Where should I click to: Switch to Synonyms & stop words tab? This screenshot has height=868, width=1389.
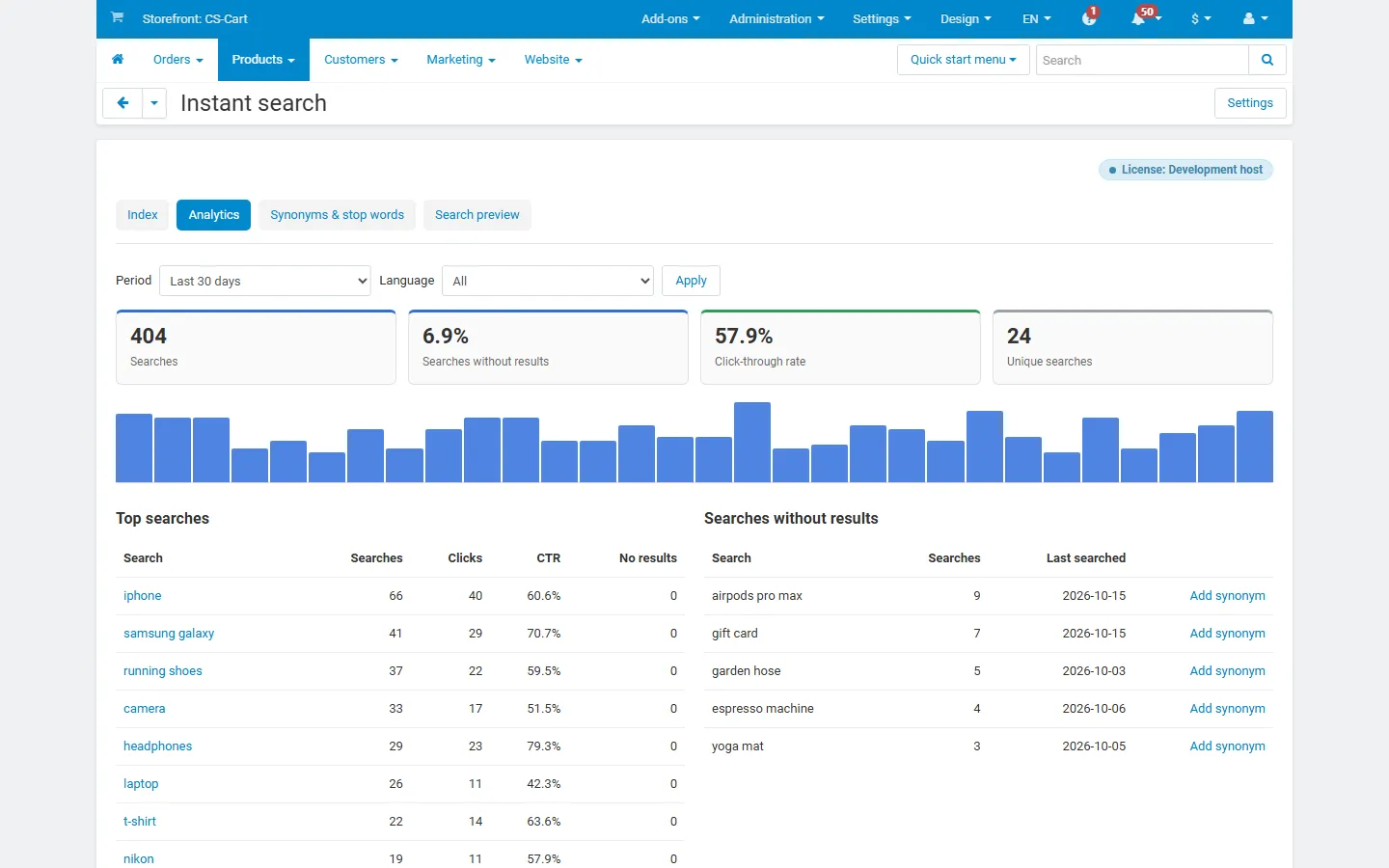click(x=337, y=215)
